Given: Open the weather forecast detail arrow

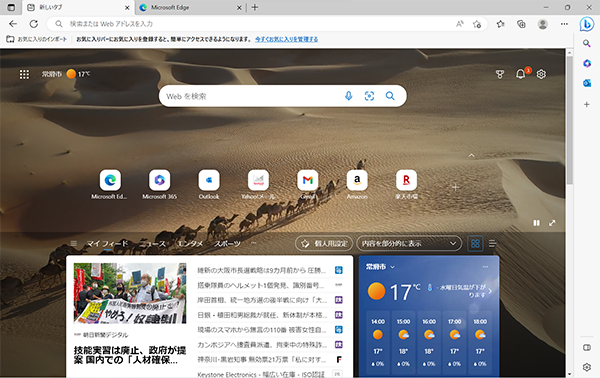Looking at the screenshot, I should [x=490, y=291].
